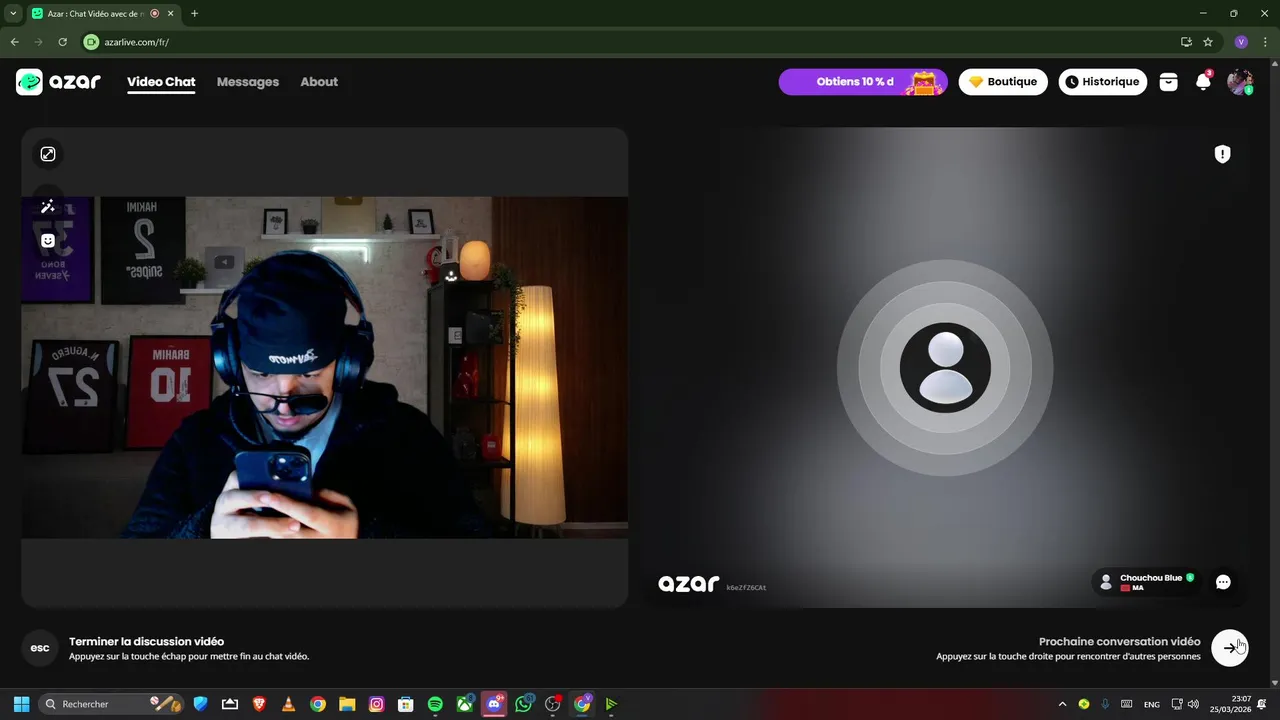Switch to the Messages tab
Image resolution: width=1280 pixels, height=720 pixels.
click(x=248, y=82)
